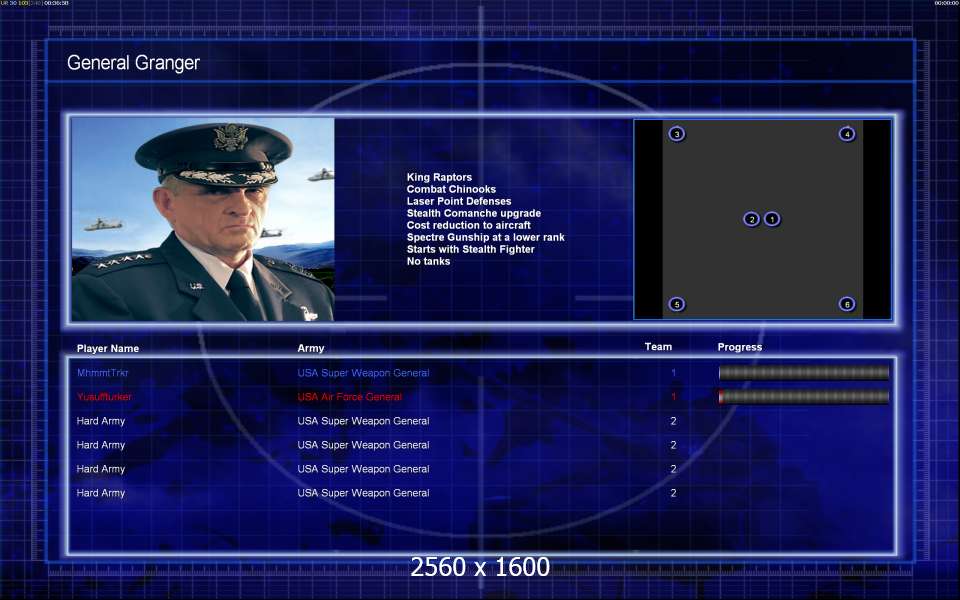Image resolution: width=960 pixels, height=600 pixels.
Task: Select player name "MhmmtTrkr"
Action: [x=102, y=373]
